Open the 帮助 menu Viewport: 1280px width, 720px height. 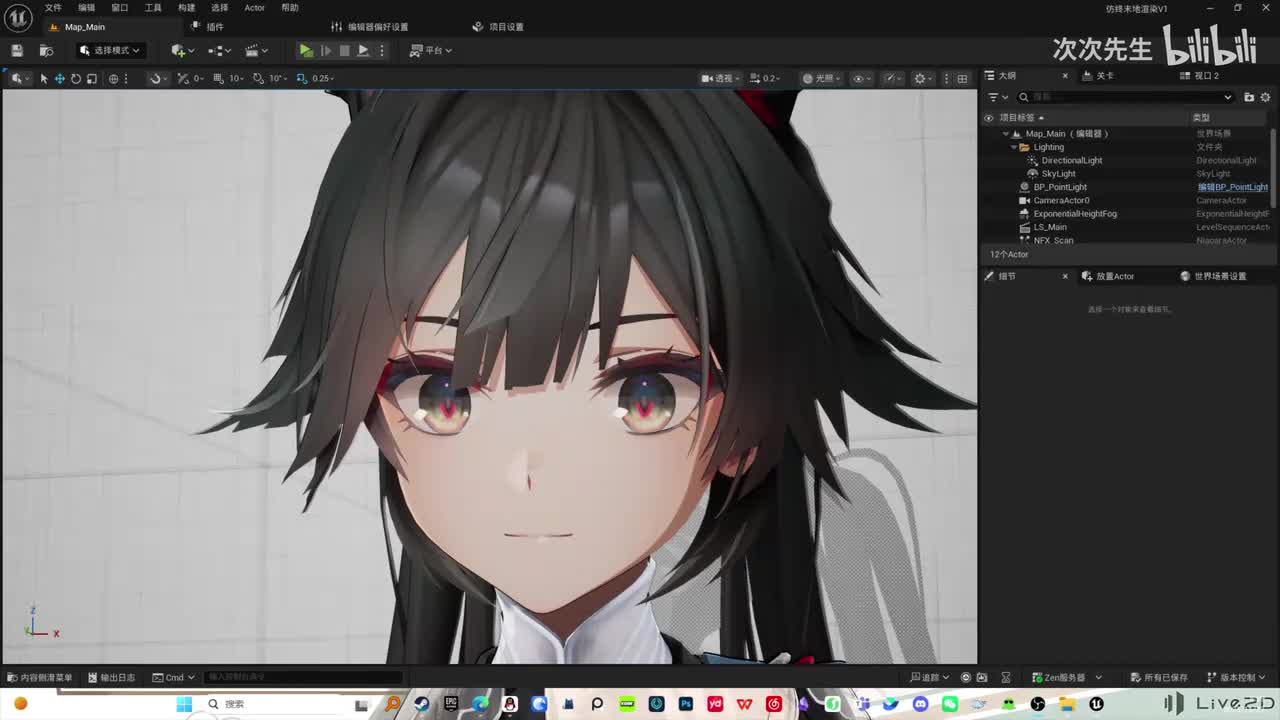tap(290, 8)
